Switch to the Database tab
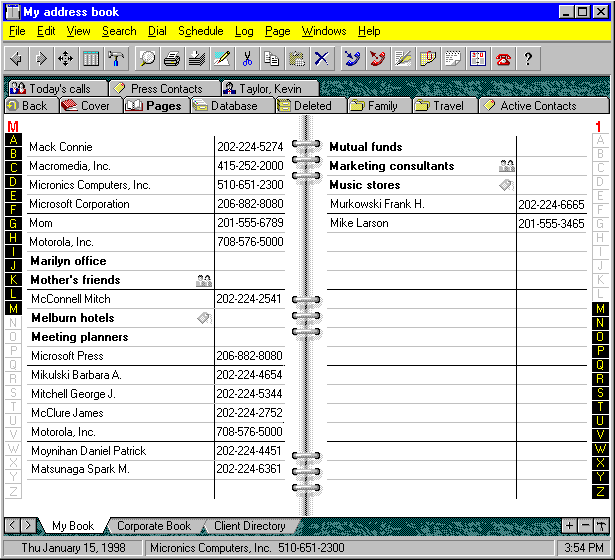Image resolution: width=615 pixels, height=560 pixels. coord(233,106)
